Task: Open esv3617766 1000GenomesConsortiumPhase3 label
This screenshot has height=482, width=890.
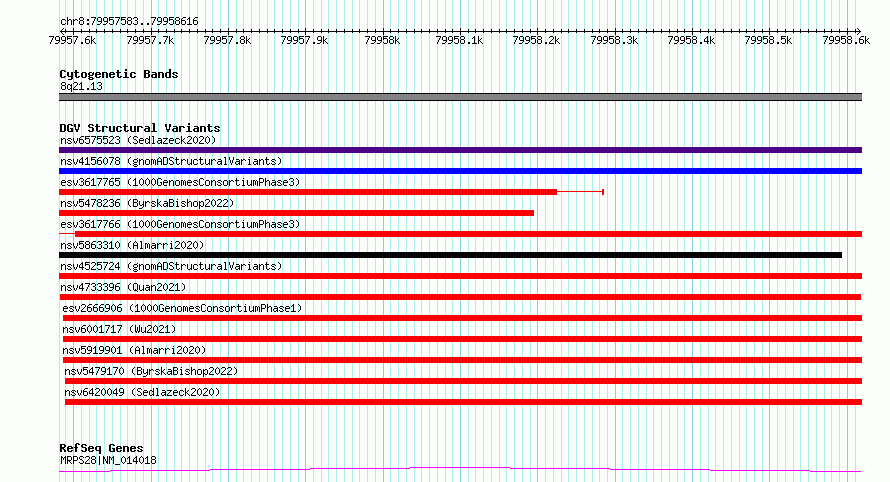Action: coord(180,224)
